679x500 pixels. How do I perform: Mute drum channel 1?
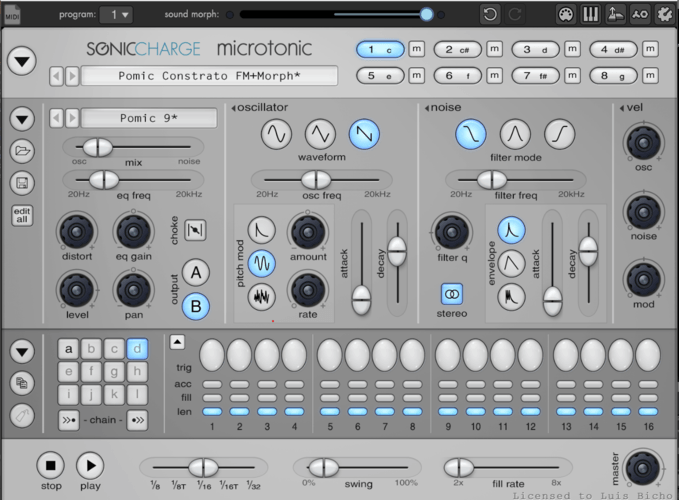417,49
